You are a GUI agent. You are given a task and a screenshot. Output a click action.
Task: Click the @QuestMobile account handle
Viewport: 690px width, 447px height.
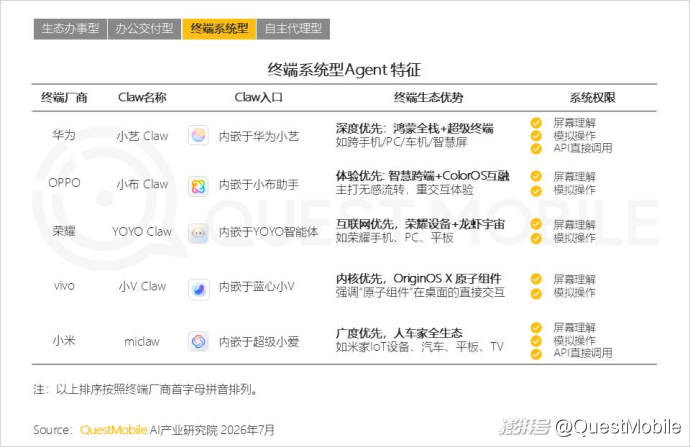pyautogui.click(x=618, y=427)
